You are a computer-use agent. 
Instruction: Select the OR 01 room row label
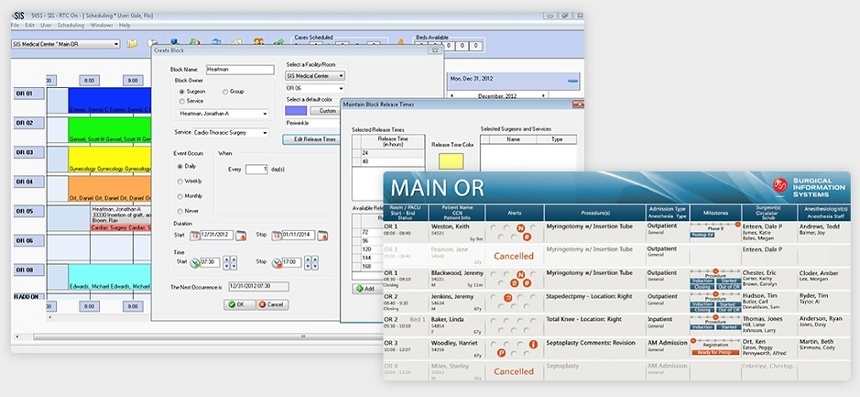[29, 94]
